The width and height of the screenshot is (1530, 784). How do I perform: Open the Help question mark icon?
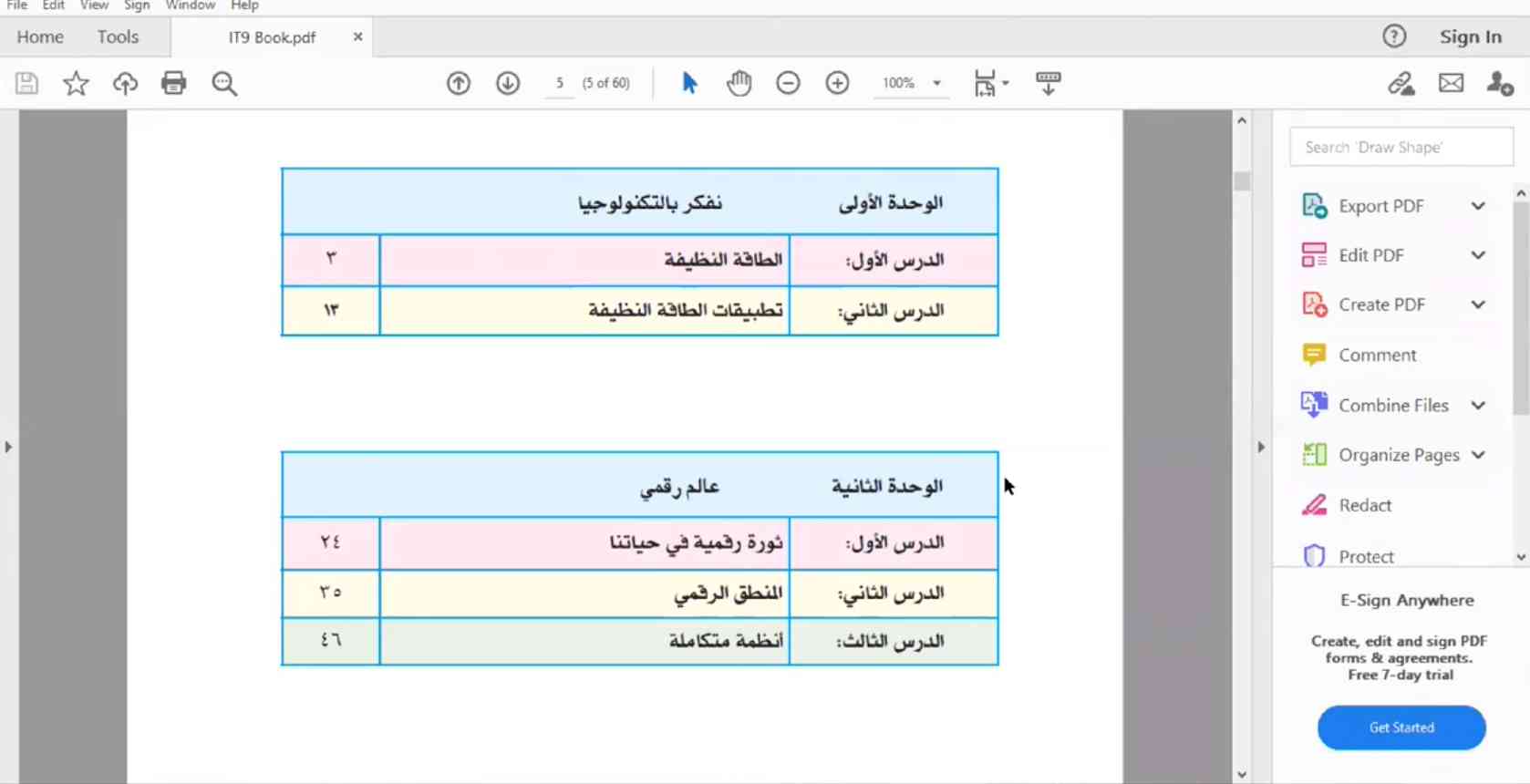[1394, 36]
